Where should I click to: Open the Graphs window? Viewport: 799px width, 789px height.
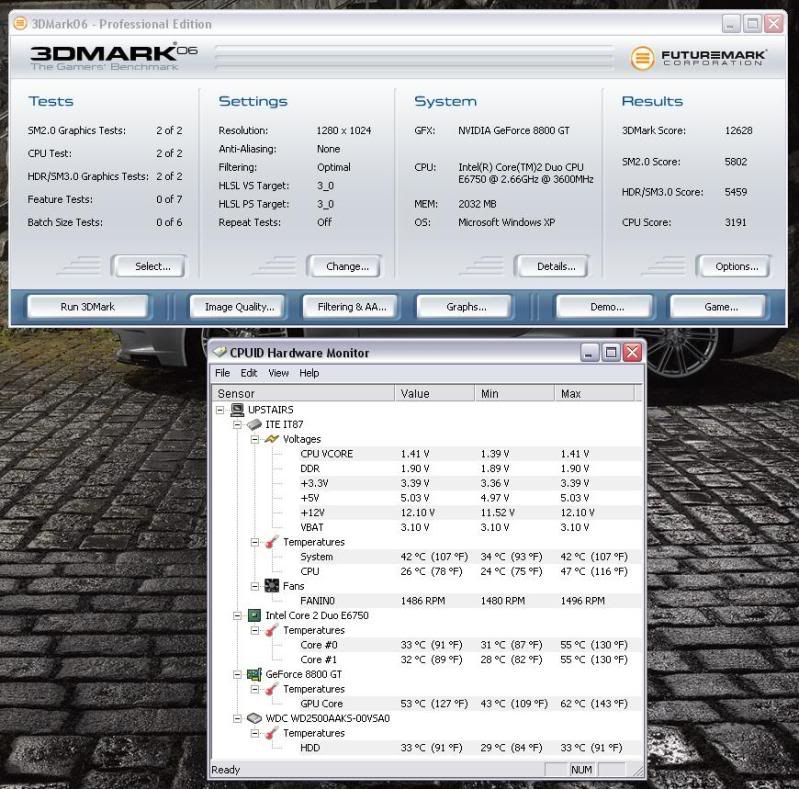[x=466, y=306]
